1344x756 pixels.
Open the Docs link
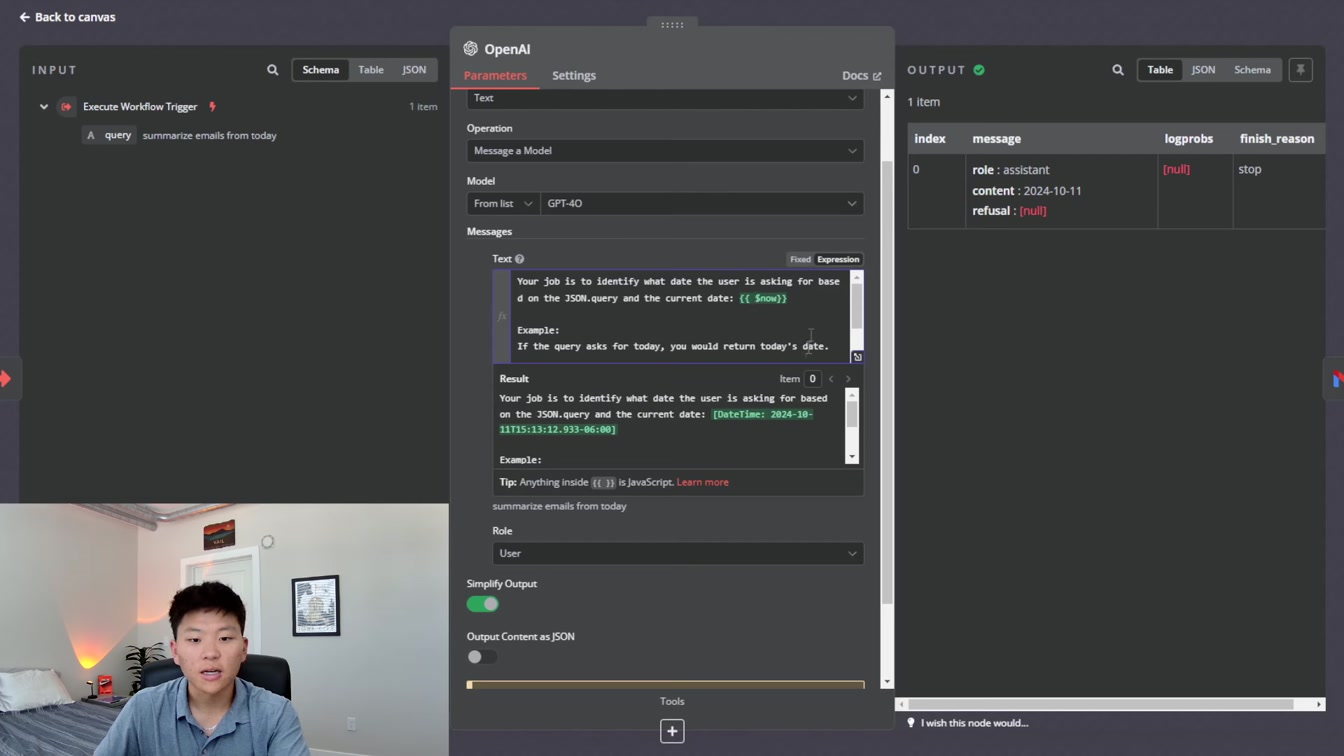(862, 75)
